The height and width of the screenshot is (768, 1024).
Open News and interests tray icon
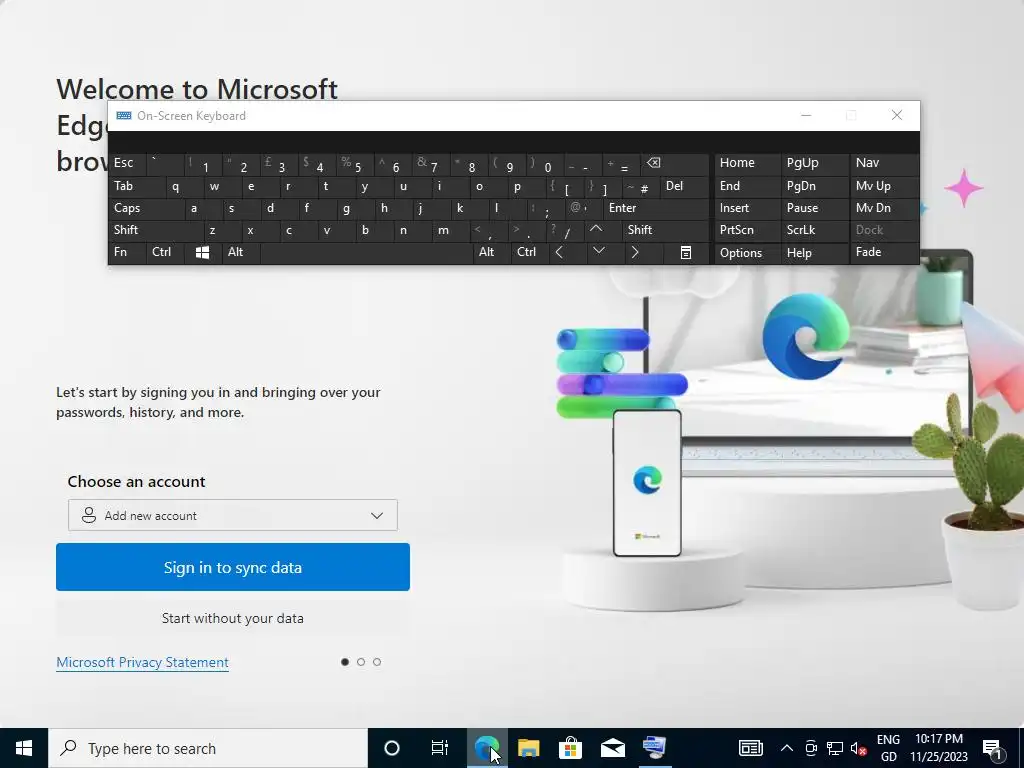[x=750, y=748]
